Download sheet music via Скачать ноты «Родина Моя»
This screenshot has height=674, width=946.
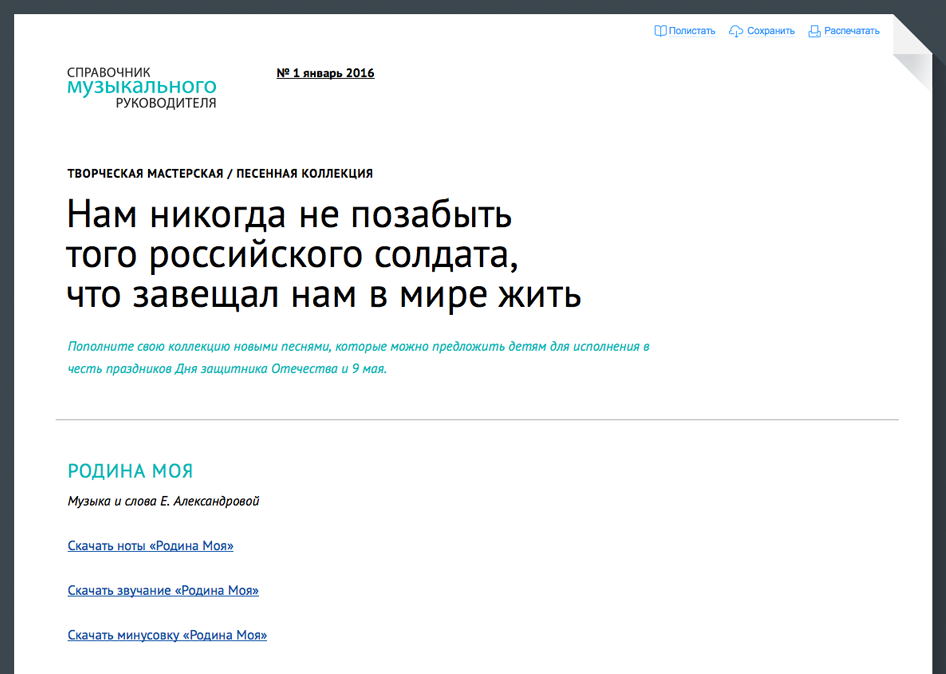pos(150,545)
